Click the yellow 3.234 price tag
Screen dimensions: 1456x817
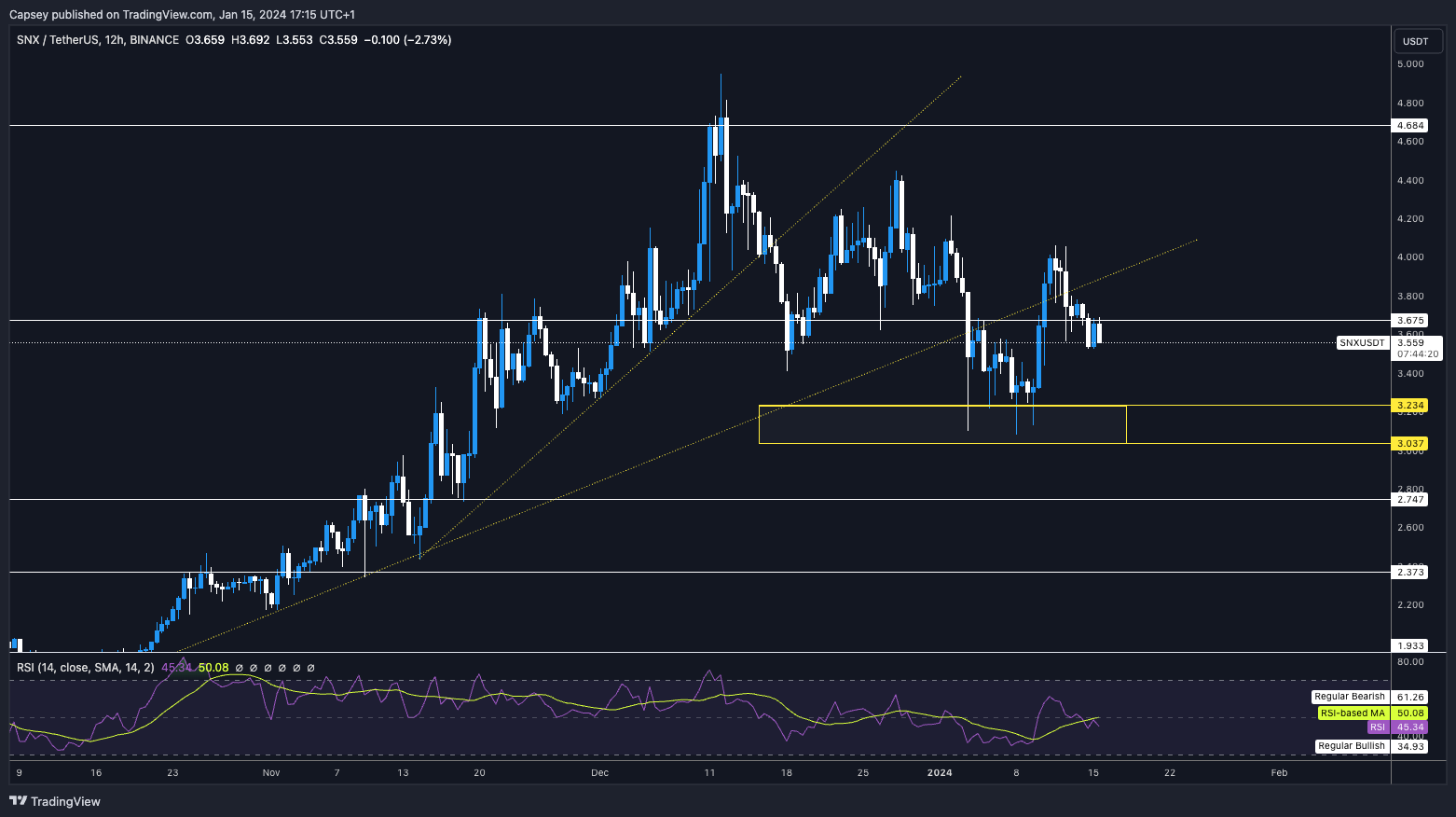point(1411,406)
